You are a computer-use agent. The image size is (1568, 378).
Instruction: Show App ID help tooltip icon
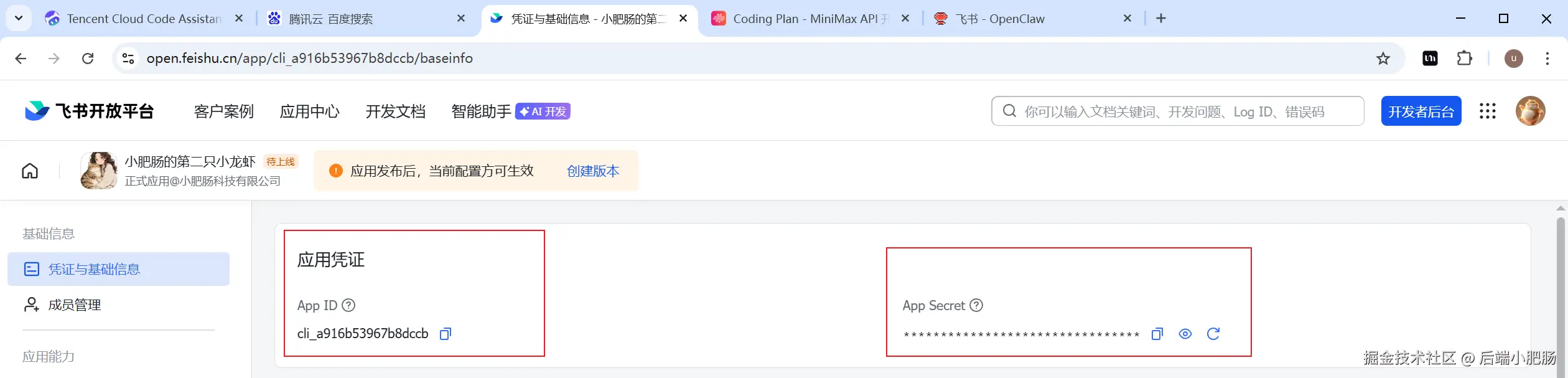tap(349, 306)
